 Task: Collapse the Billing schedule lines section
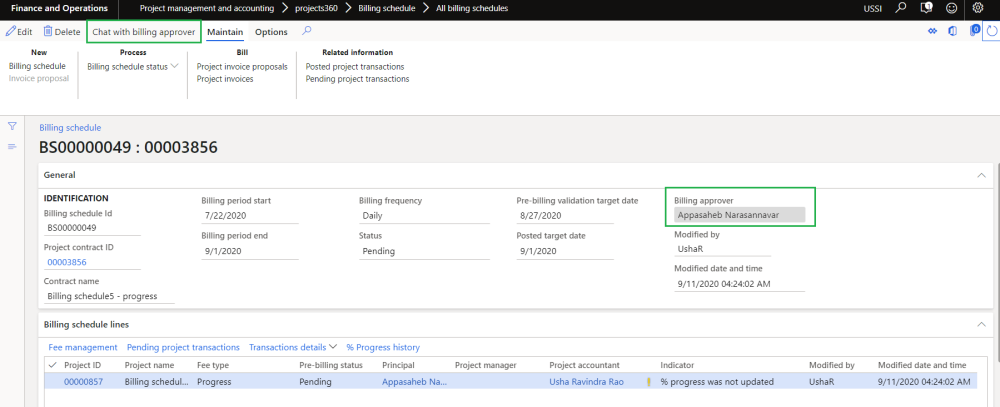[979, 324]
